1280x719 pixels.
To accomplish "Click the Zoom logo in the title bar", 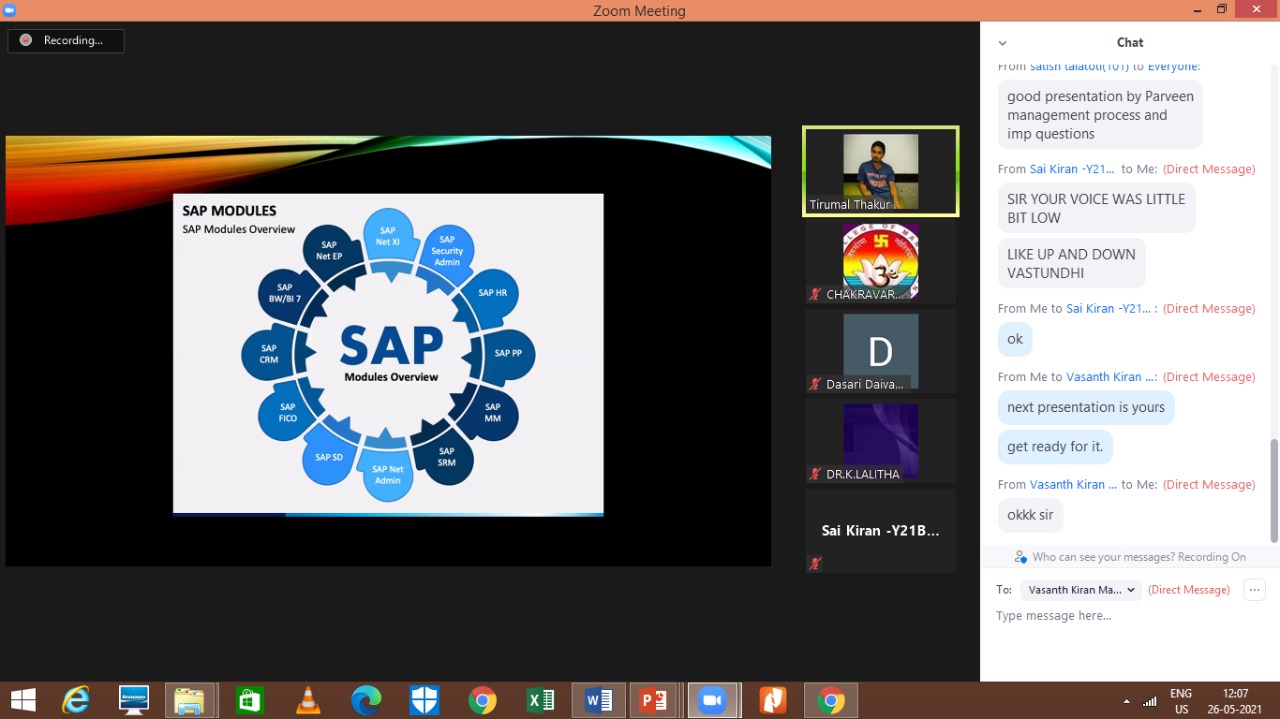I will (10, 10).
